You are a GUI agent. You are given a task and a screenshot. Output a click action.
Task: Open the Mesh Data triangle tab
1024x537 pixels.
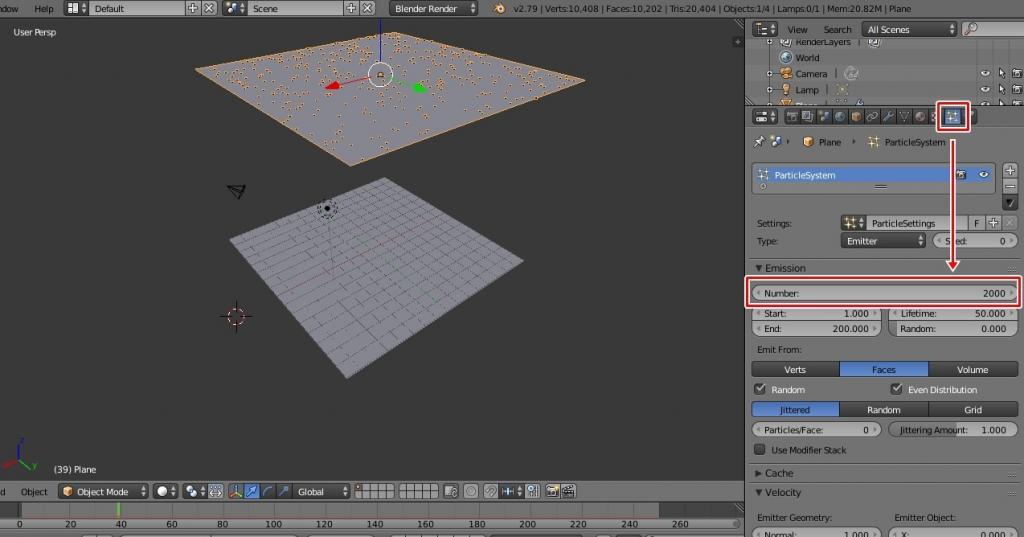pyautogui.click(x=904, y=117)
